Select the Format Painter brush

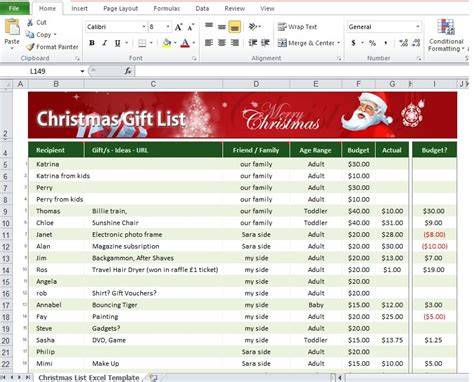pos(31,47)
